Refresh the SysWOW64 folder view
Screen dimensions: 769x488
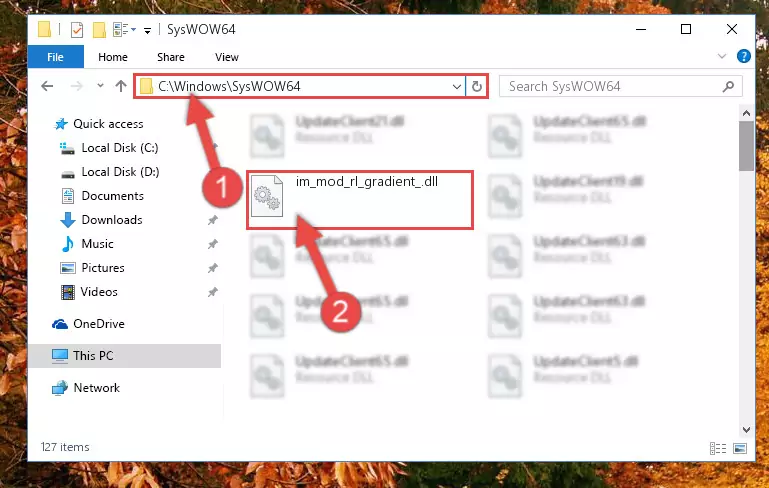click(x=476, y=86)
